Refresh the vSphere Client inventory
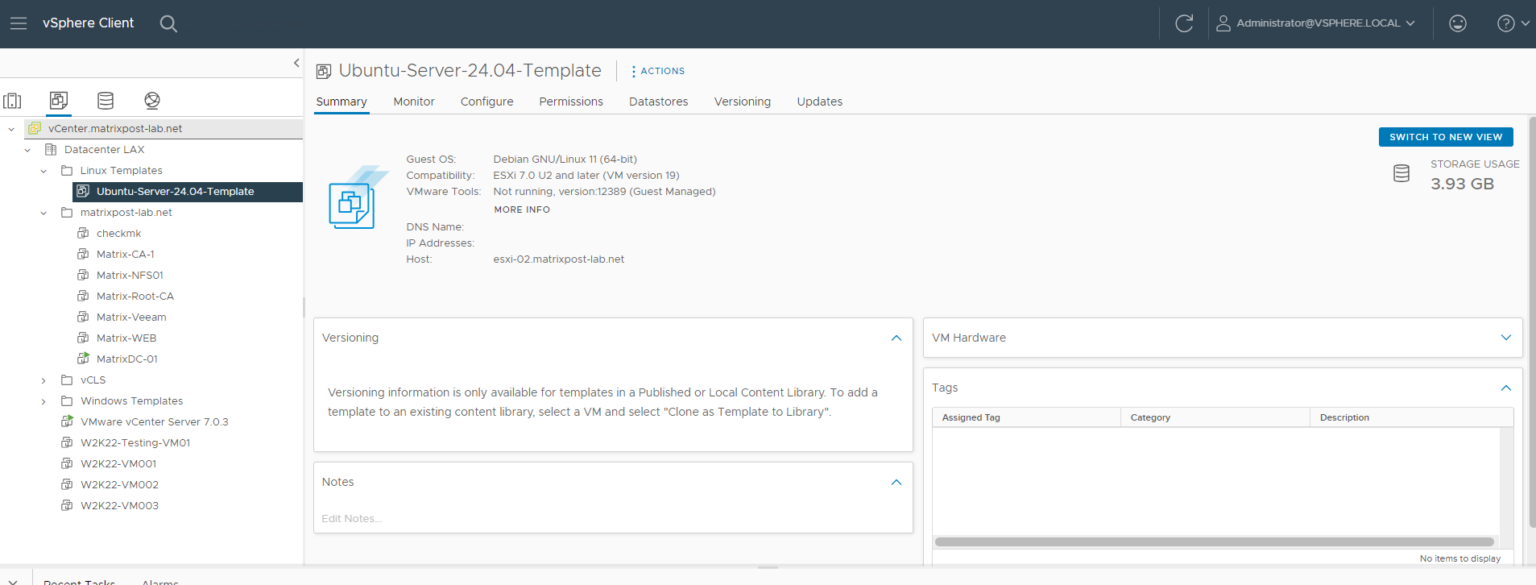Viewport: 1536px width, 585px height. (x=1183, y=22)
